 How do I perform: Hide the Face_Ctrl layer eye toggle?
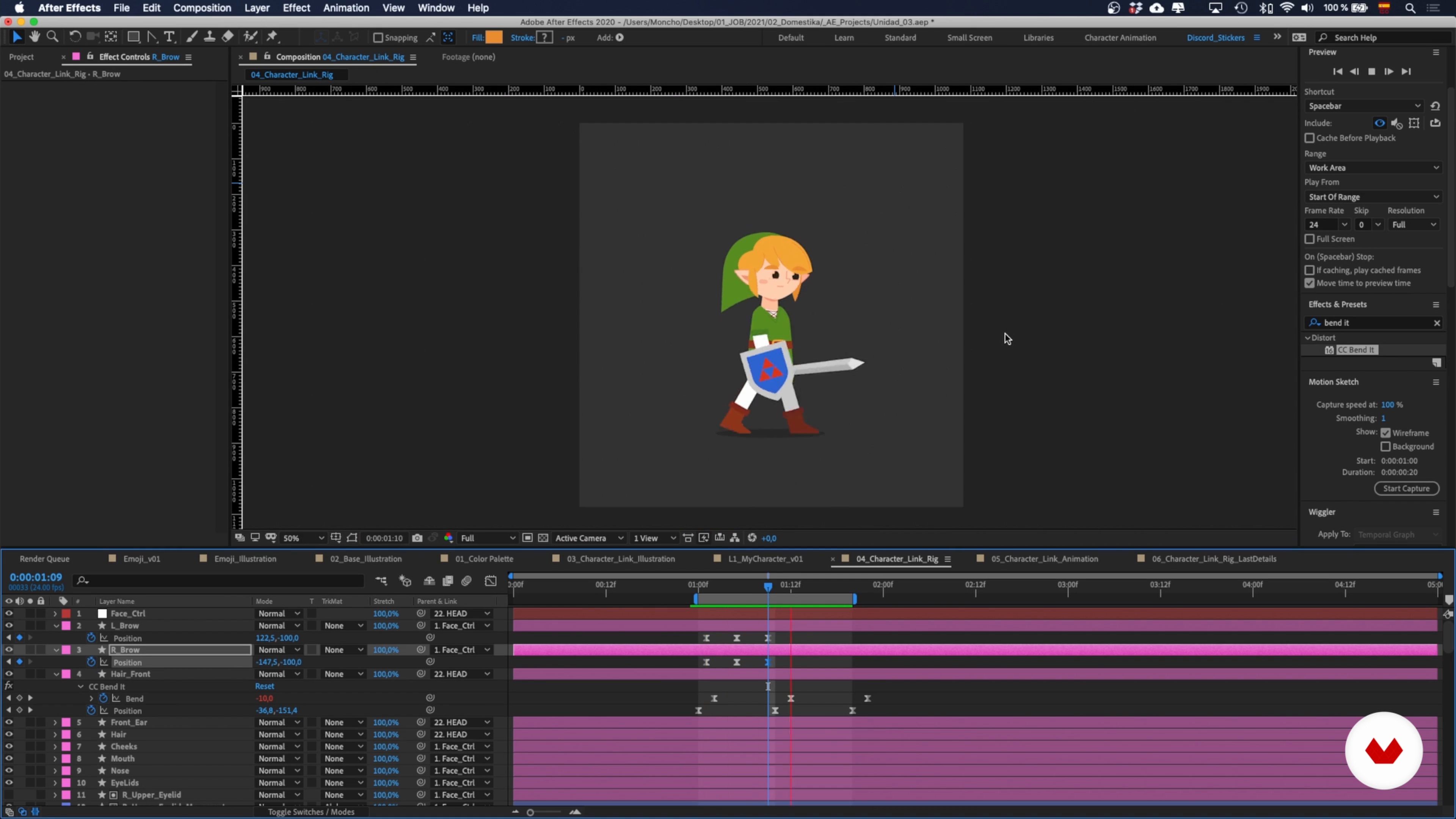pos(8,613)
